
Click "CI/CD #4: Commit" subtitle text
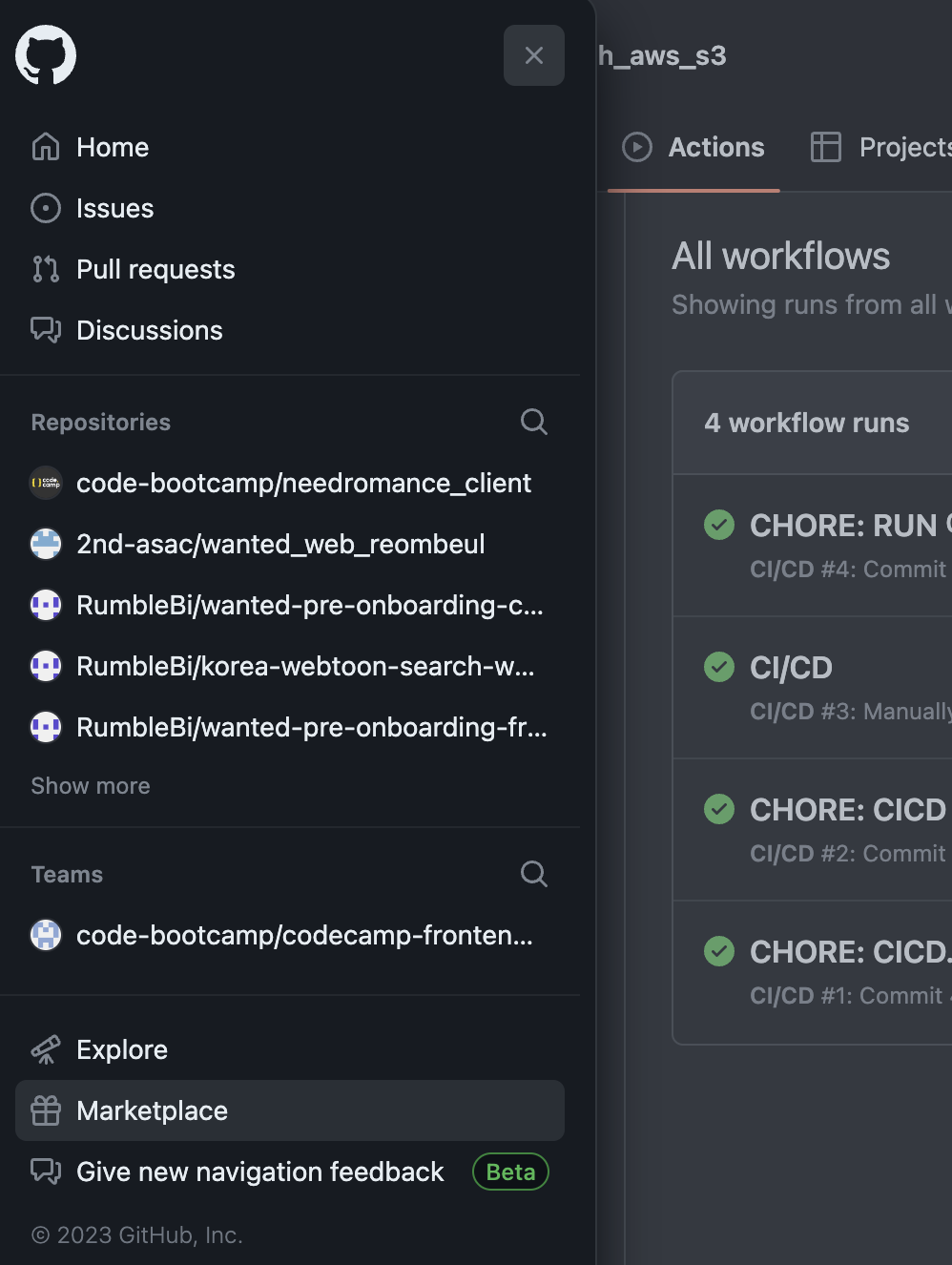[x=848, y=570]
